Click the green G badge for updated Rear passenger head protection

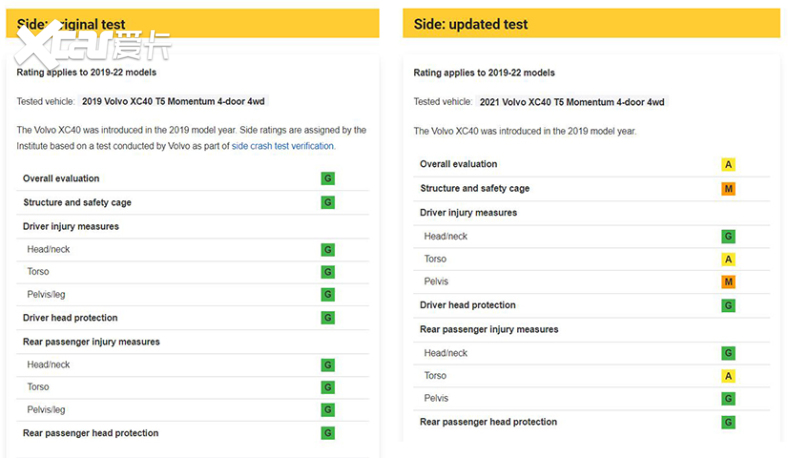[x=728, y=422]
